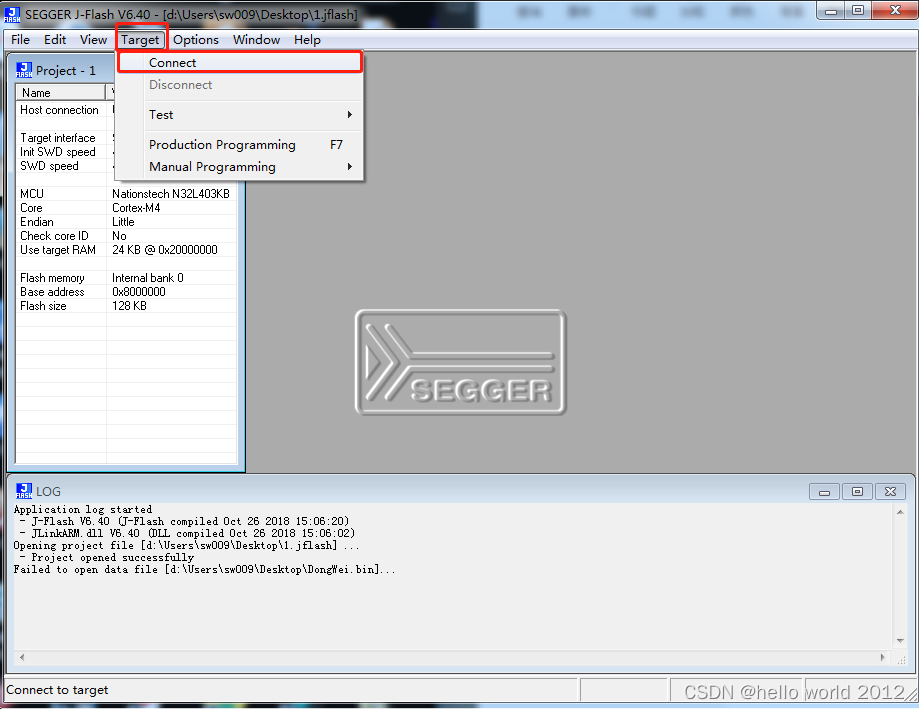Click the Cortex-M4 core value

click(136, 208)
